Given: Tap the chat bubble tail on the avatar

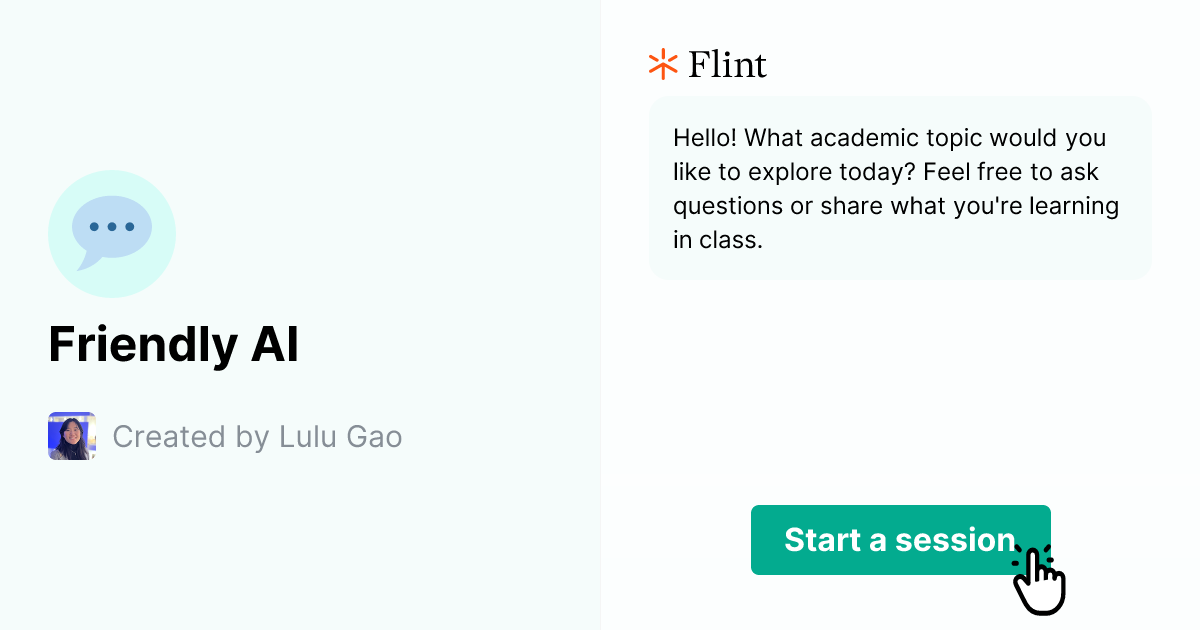Looking at the screenshot, I should [x=85, y=263].
